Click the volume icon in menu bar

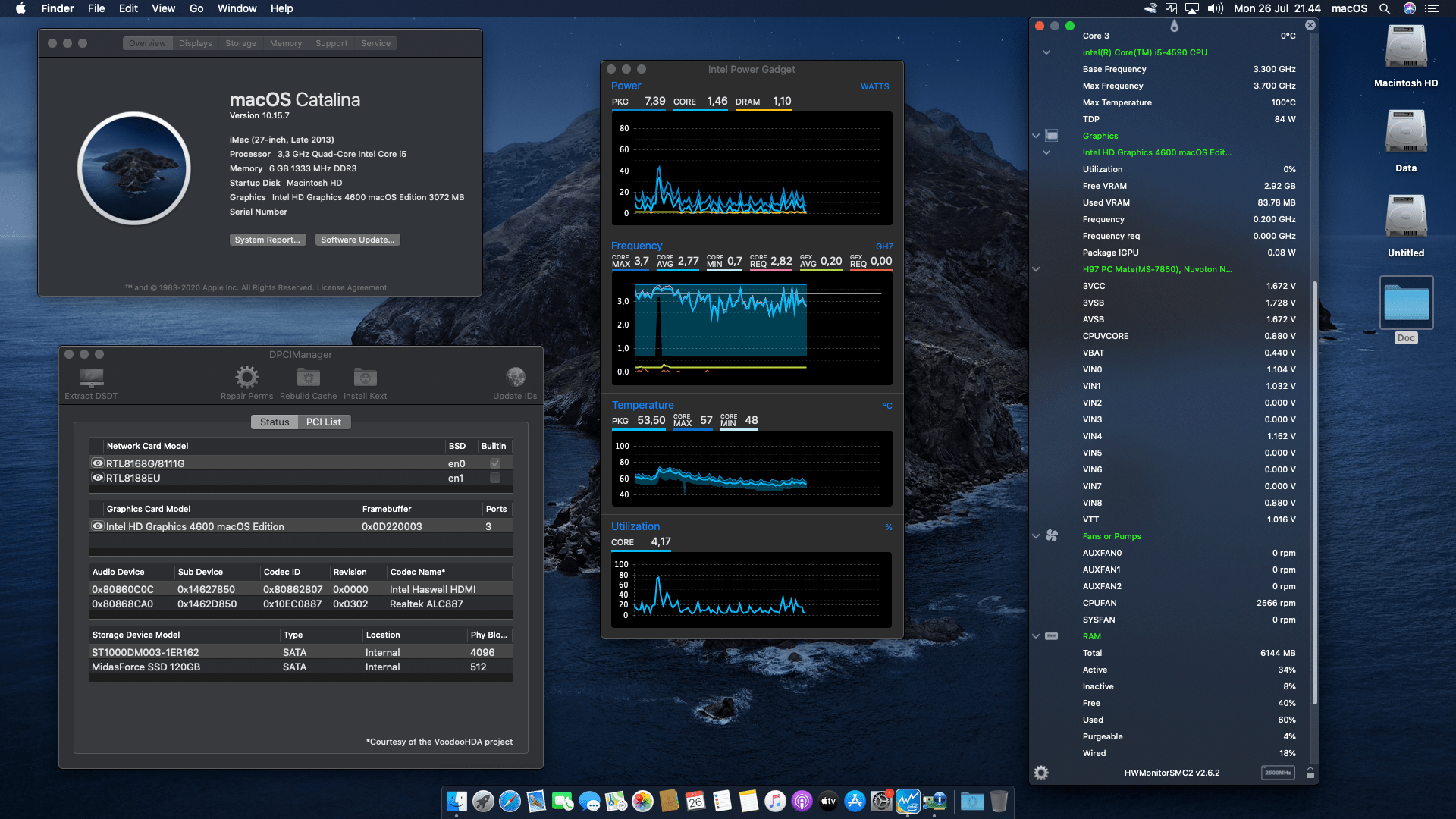tap(1216, 8)
